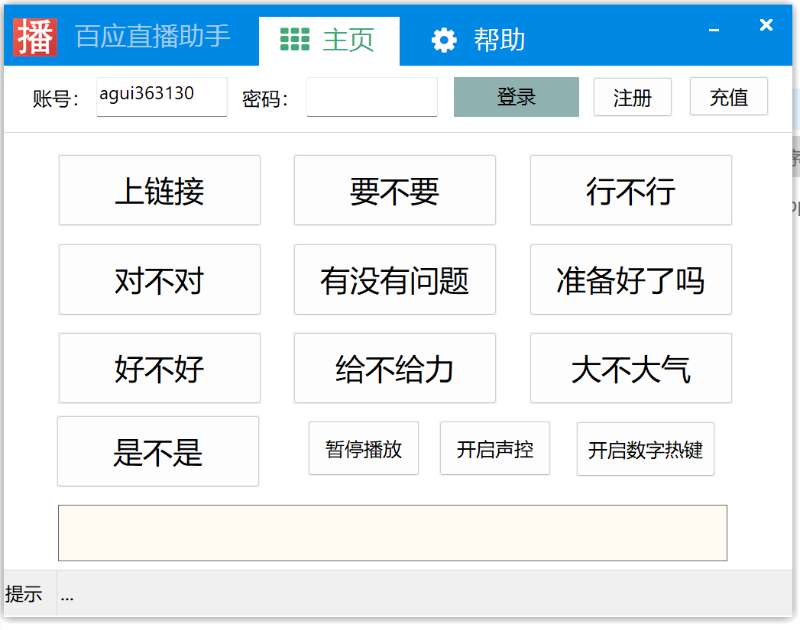Click the 注册 register button
Viewport: 800px width, 630px height.
632,97
